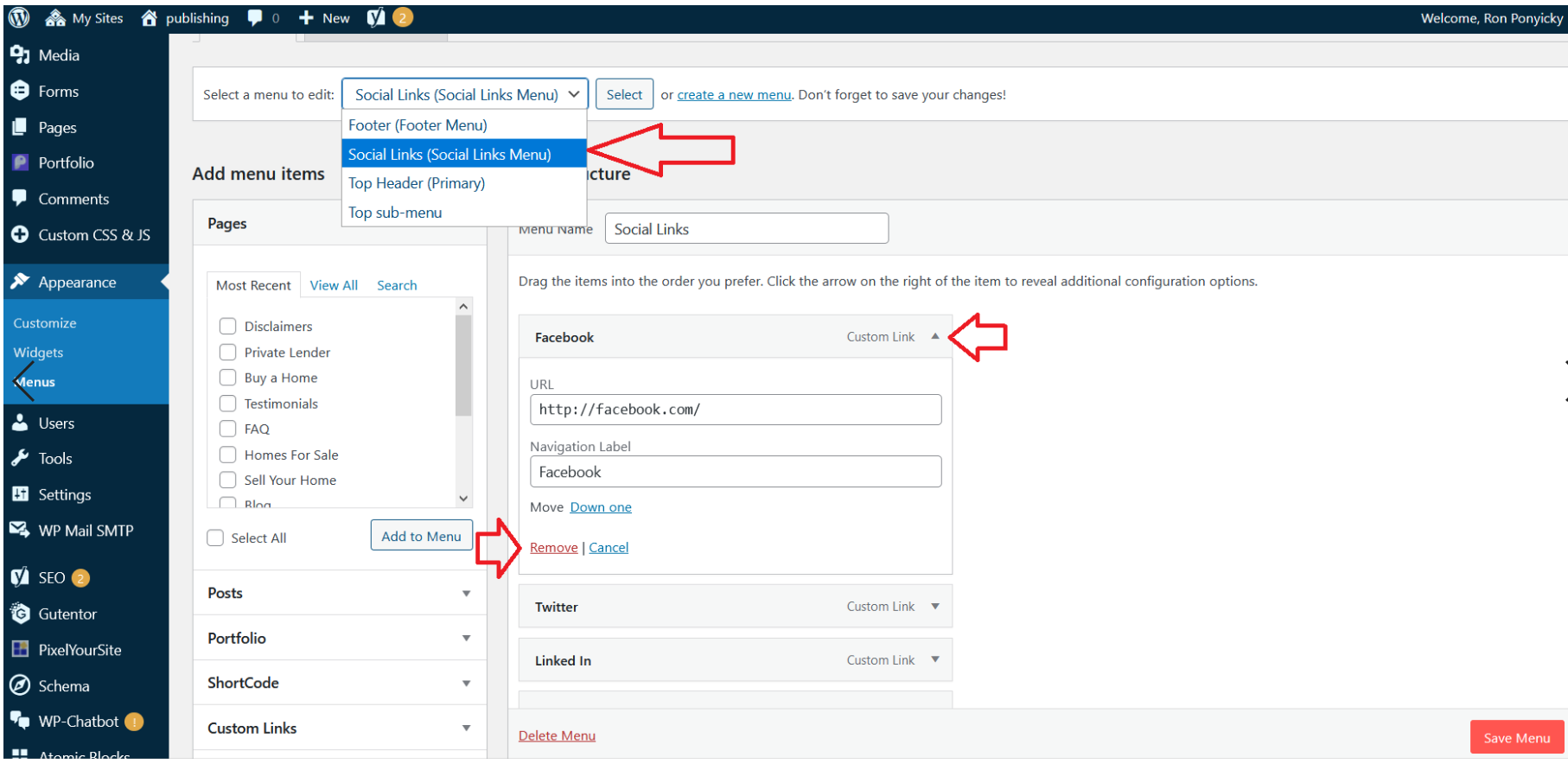
Task: Expand the Custom Links panel
Action: tap(466, 729)
